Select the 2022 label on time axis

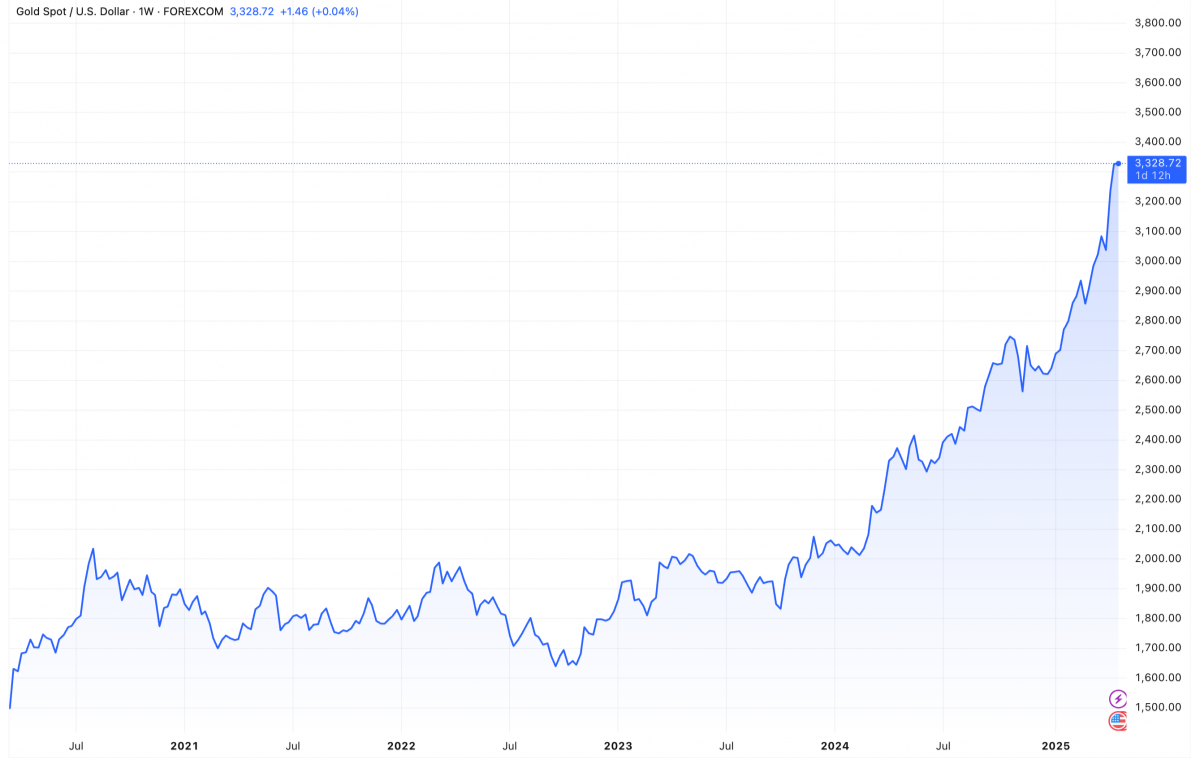click(401, 746)
